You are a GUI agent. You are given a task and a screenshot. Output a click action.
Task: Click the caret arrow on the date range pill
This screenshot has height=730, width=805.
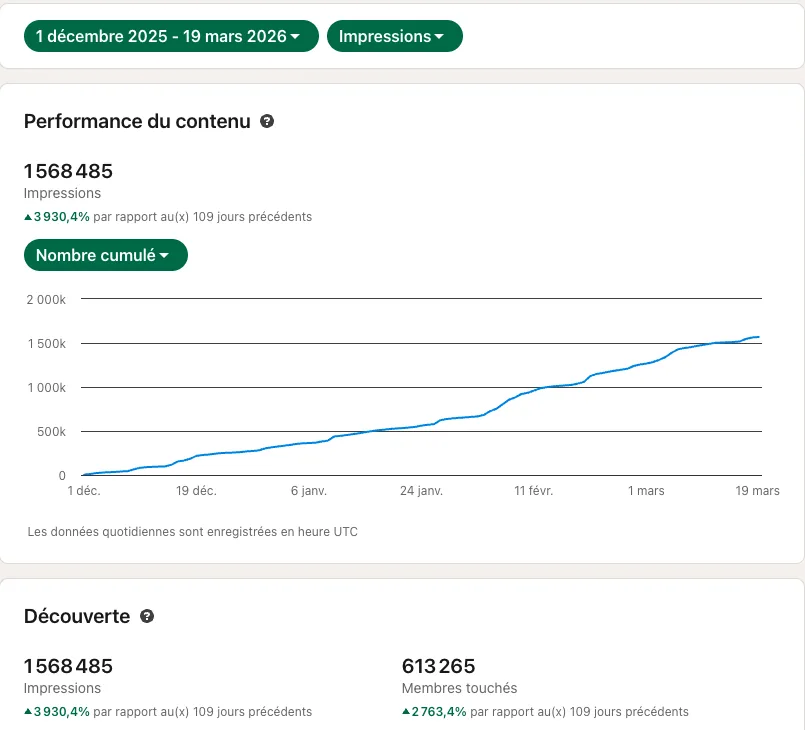[295, 36]
